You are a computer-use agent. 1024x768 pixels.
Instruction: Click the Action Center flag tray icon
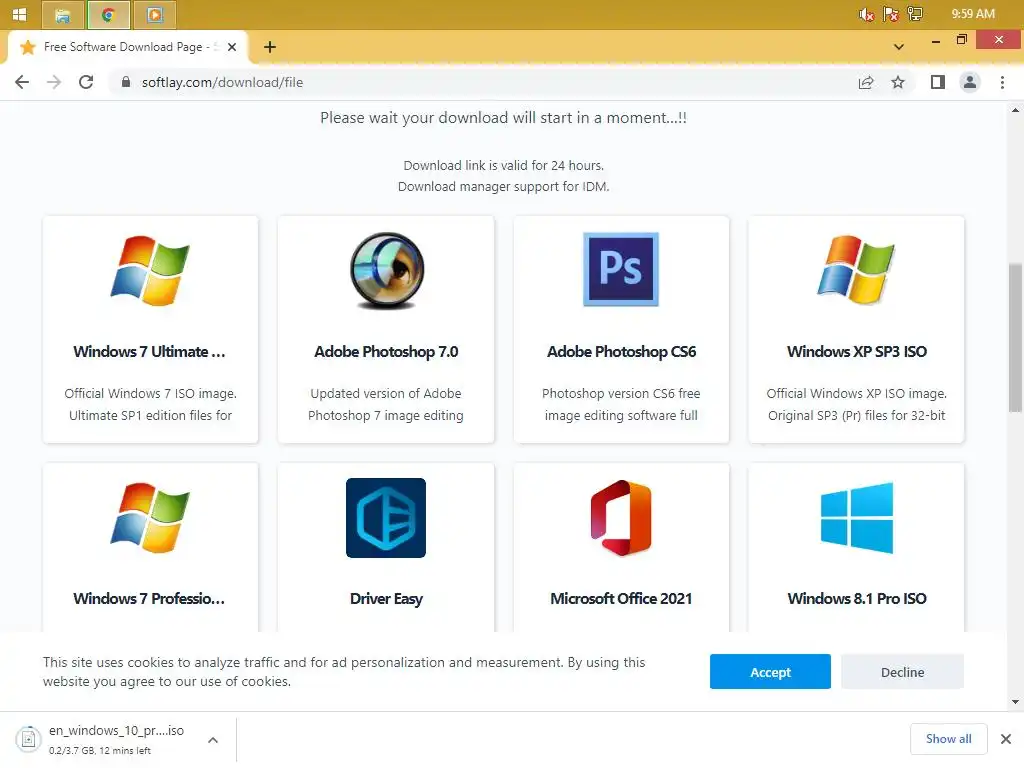[891, 14]
